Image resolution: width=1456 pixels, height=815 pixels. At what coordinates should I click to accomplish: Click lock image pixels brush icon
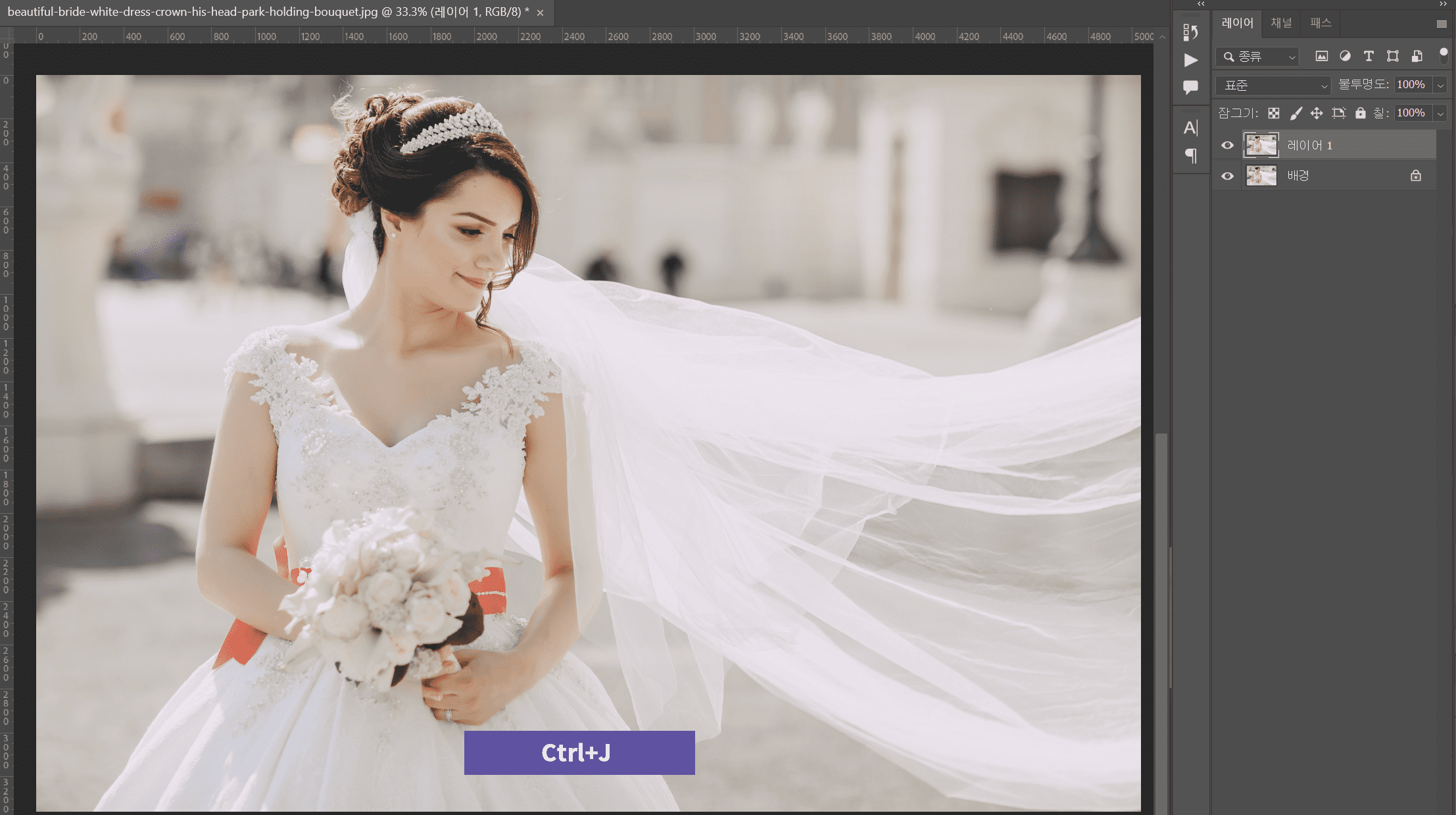1296,113
